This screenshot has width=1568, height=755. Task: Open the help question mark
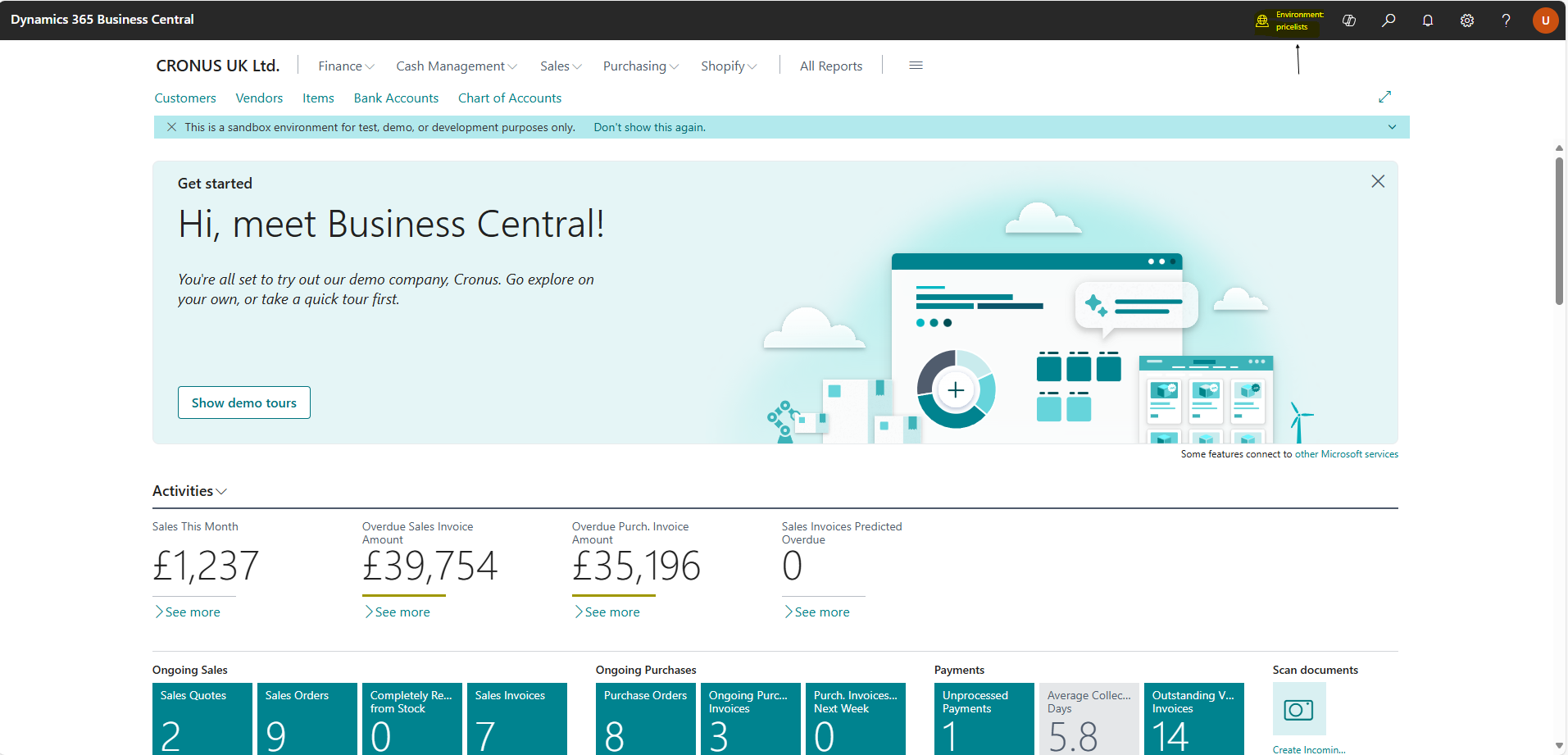[x=1506, y=20]
